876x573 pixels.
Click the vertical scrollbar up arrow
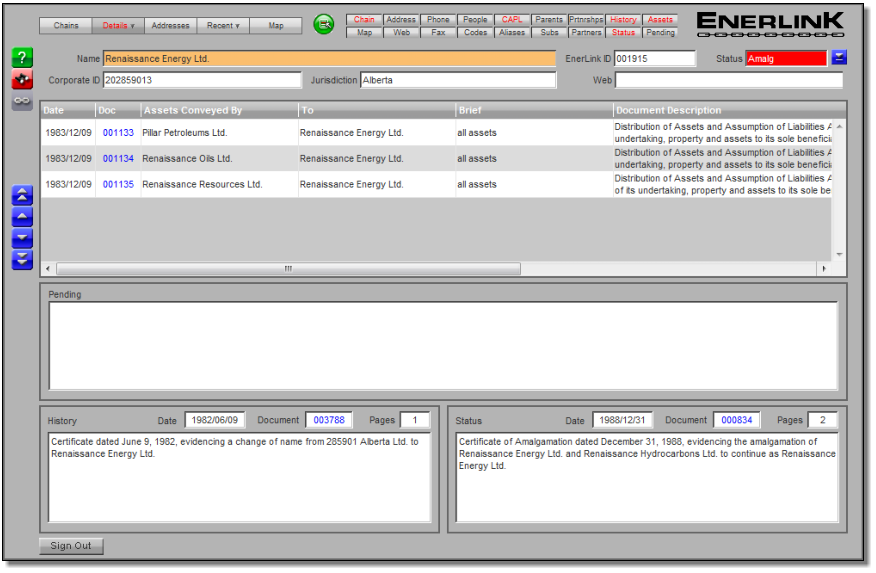839,127
